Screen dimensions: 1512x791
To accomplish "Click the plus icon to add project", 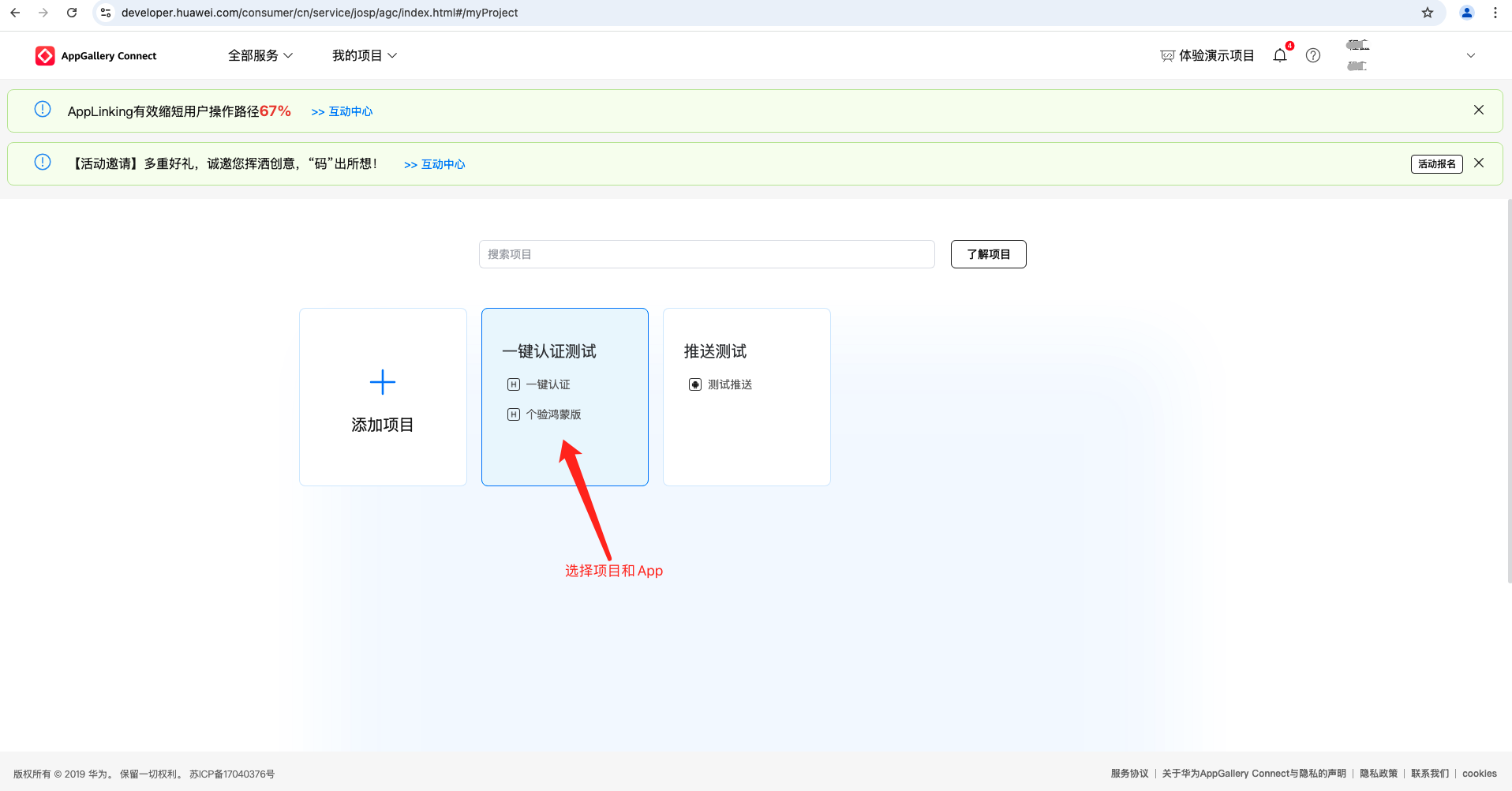I will click(x=383, y=382).
